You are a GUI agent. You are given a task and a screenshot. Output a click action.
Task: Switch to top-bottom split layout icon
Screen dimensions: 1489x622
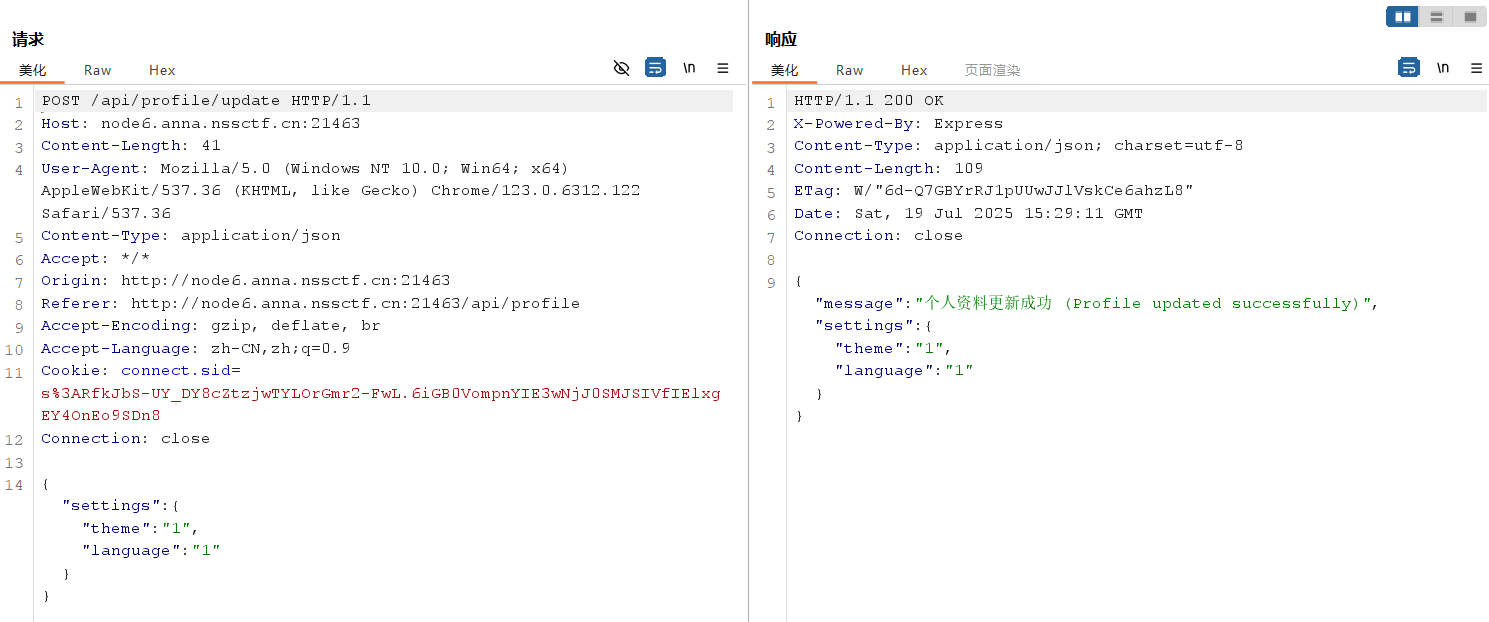1436,17
